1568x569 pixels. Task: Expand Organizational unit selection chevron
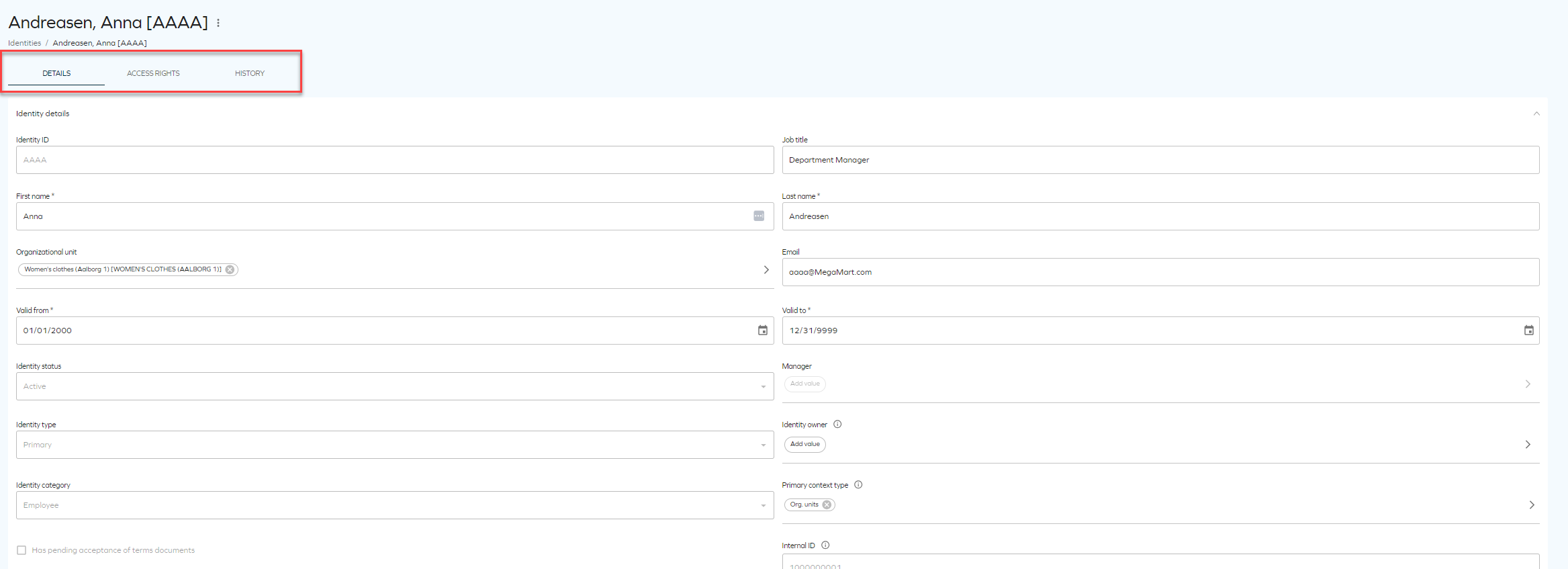pyautogui.click(x=766, y=270)
